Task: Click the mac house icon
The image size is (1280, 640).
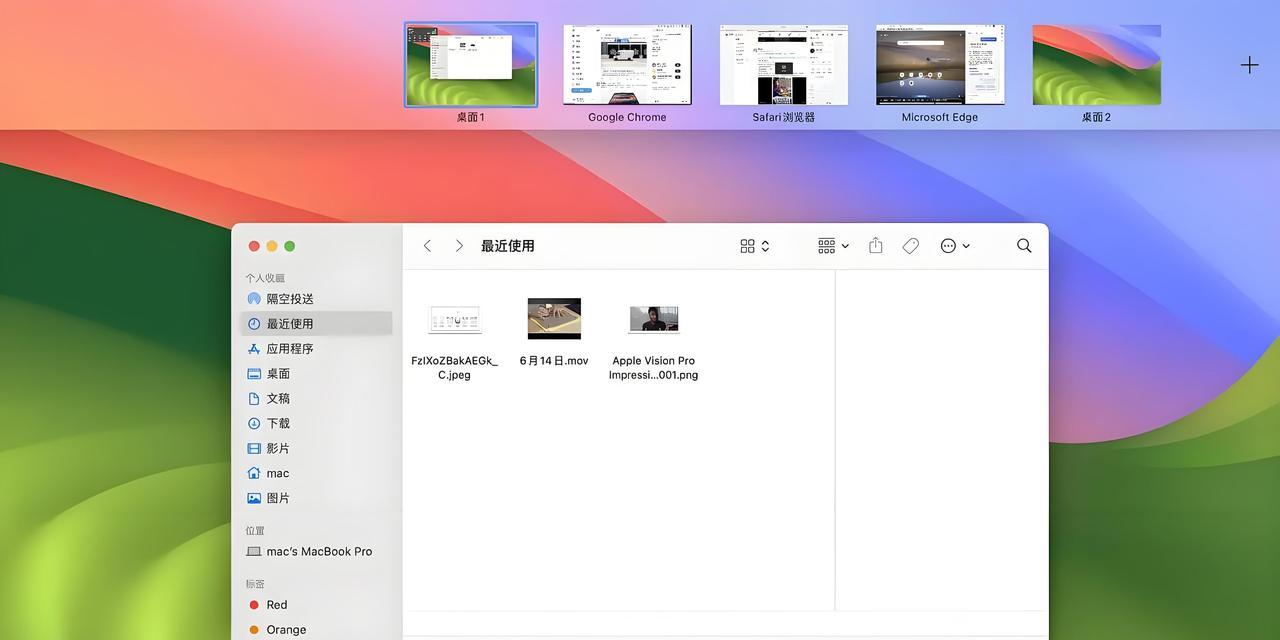Action: tap(254, 473)
